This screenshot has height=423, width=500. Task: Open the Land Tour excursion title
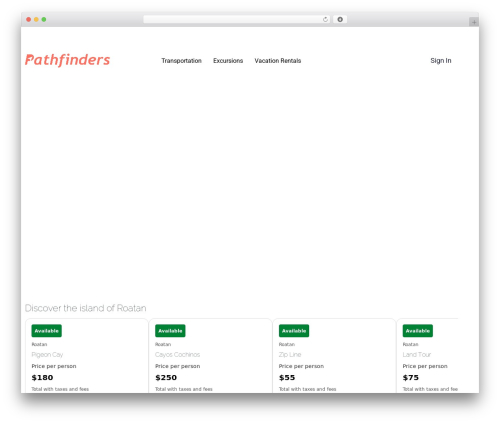click(x=417, y=355)
